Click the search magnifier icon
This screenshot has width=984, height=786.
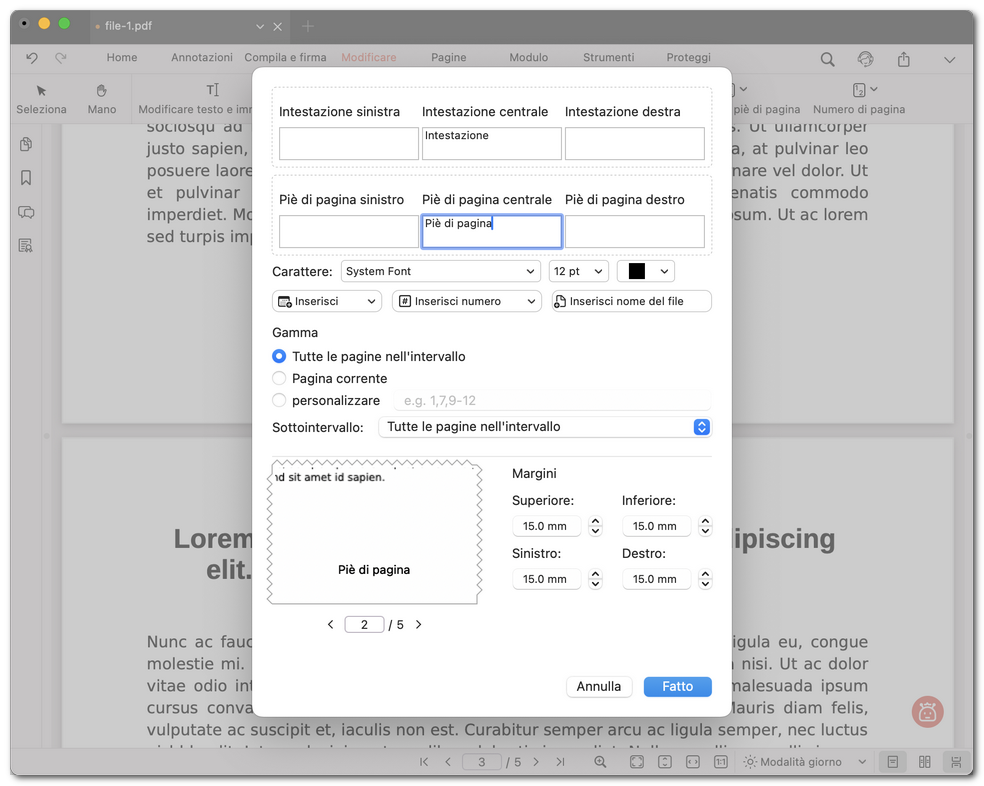coord(827,59)
